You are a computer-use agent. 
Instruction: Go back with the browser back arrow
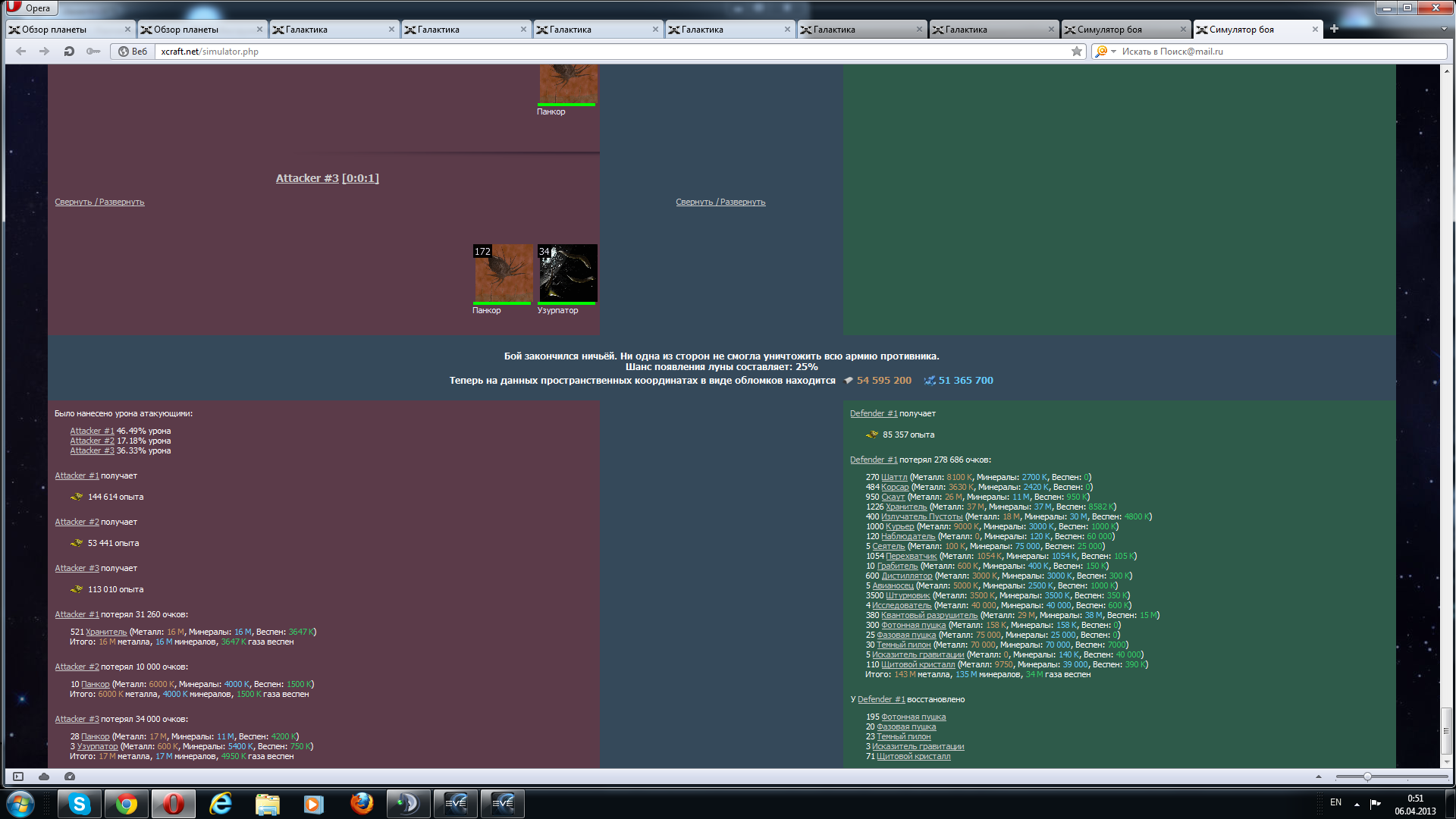pyautogui.click(x=21, y=52)
